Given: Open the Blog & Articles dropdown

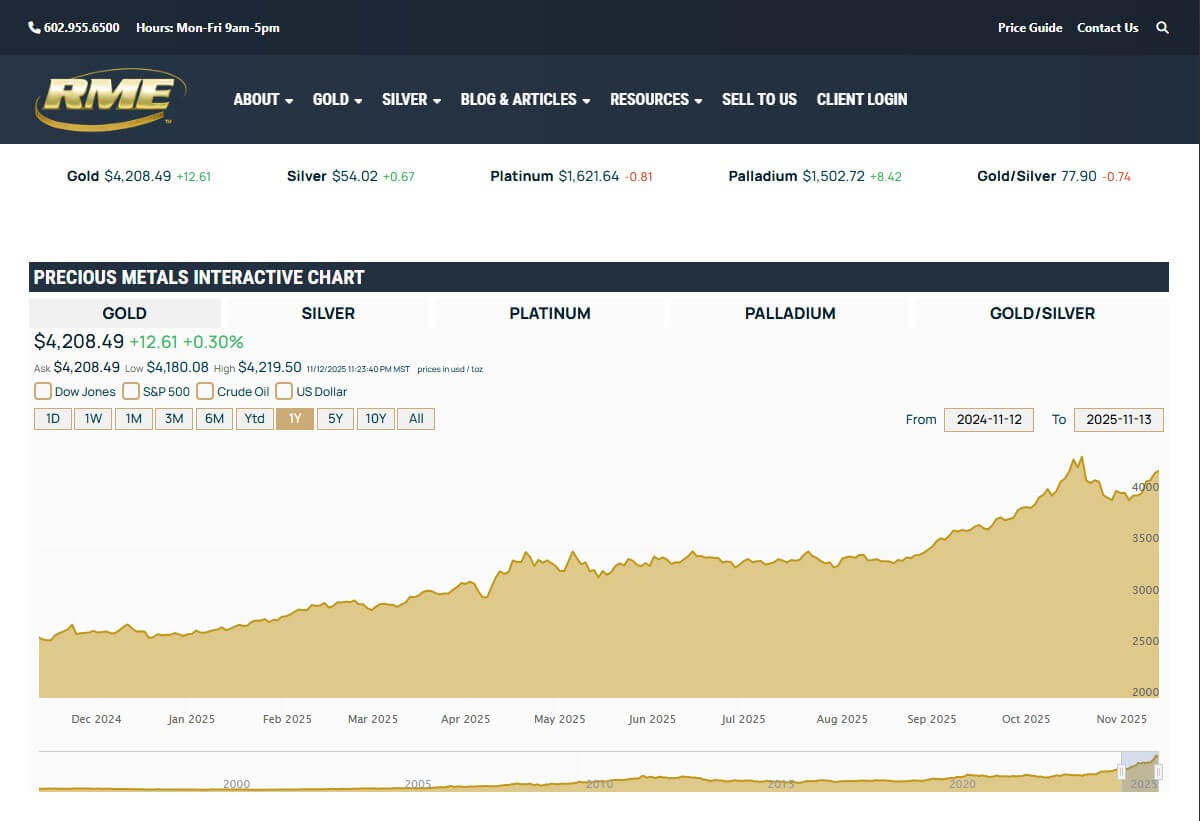Looking at the screenshot, I should tap(525, 99).
